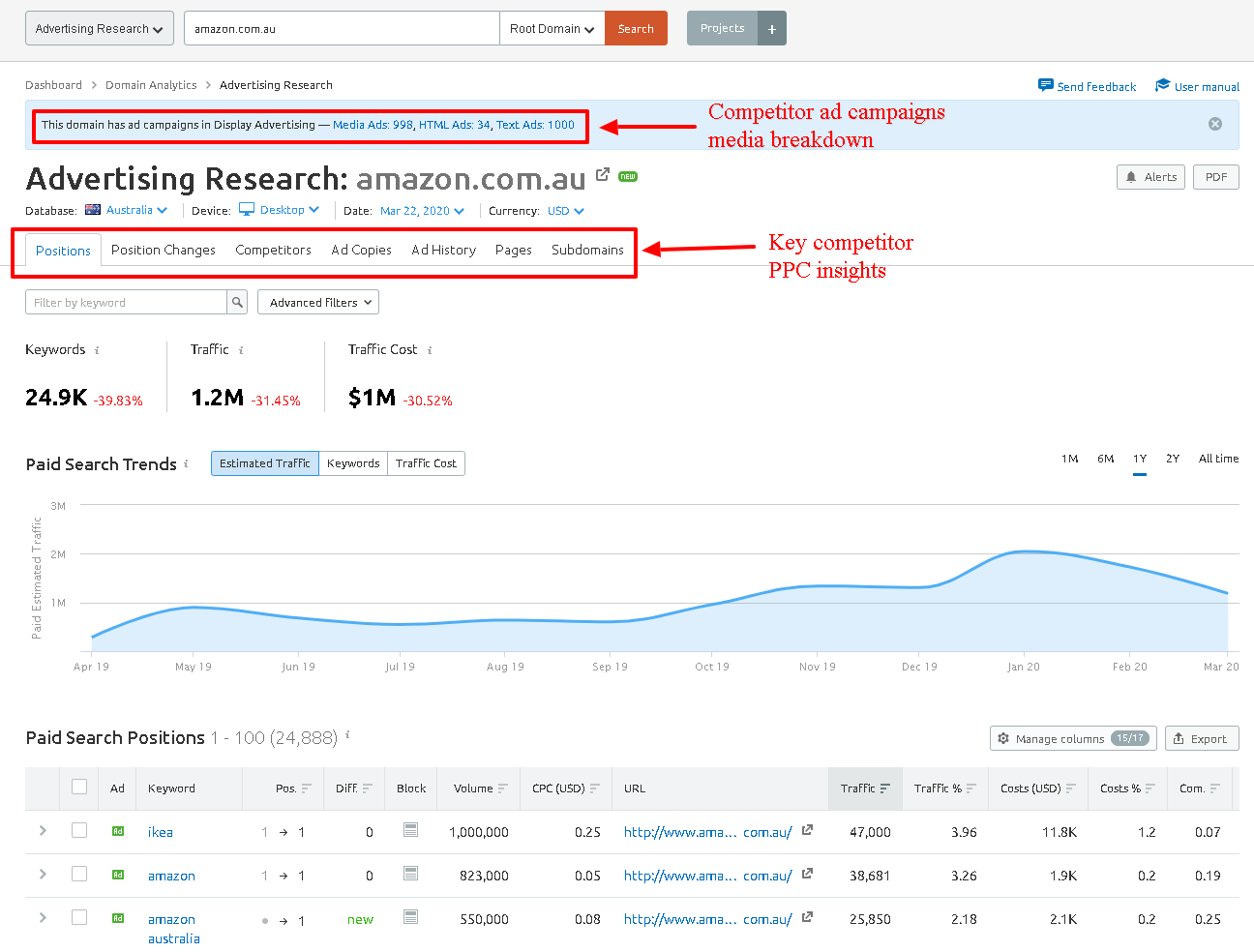This screenshot has height=952, width=1254.
Task: Change Currency USD dropdown
Action: point(566,210)
